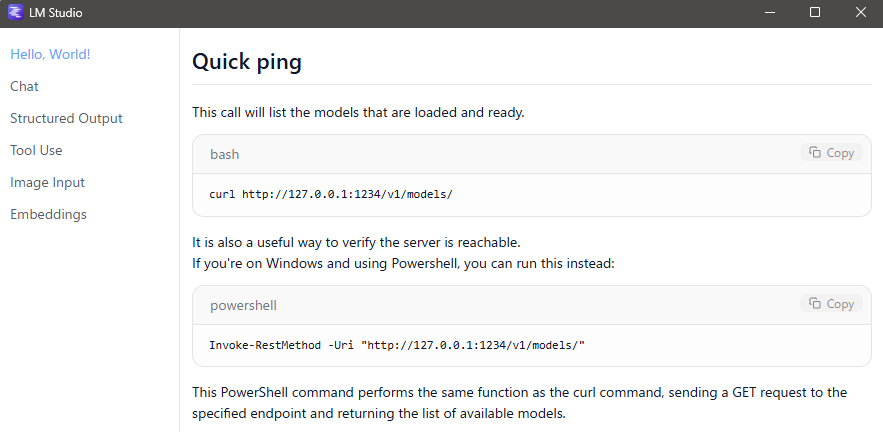Click the curl models command text
883x432 pixels.
pos(331,194)
